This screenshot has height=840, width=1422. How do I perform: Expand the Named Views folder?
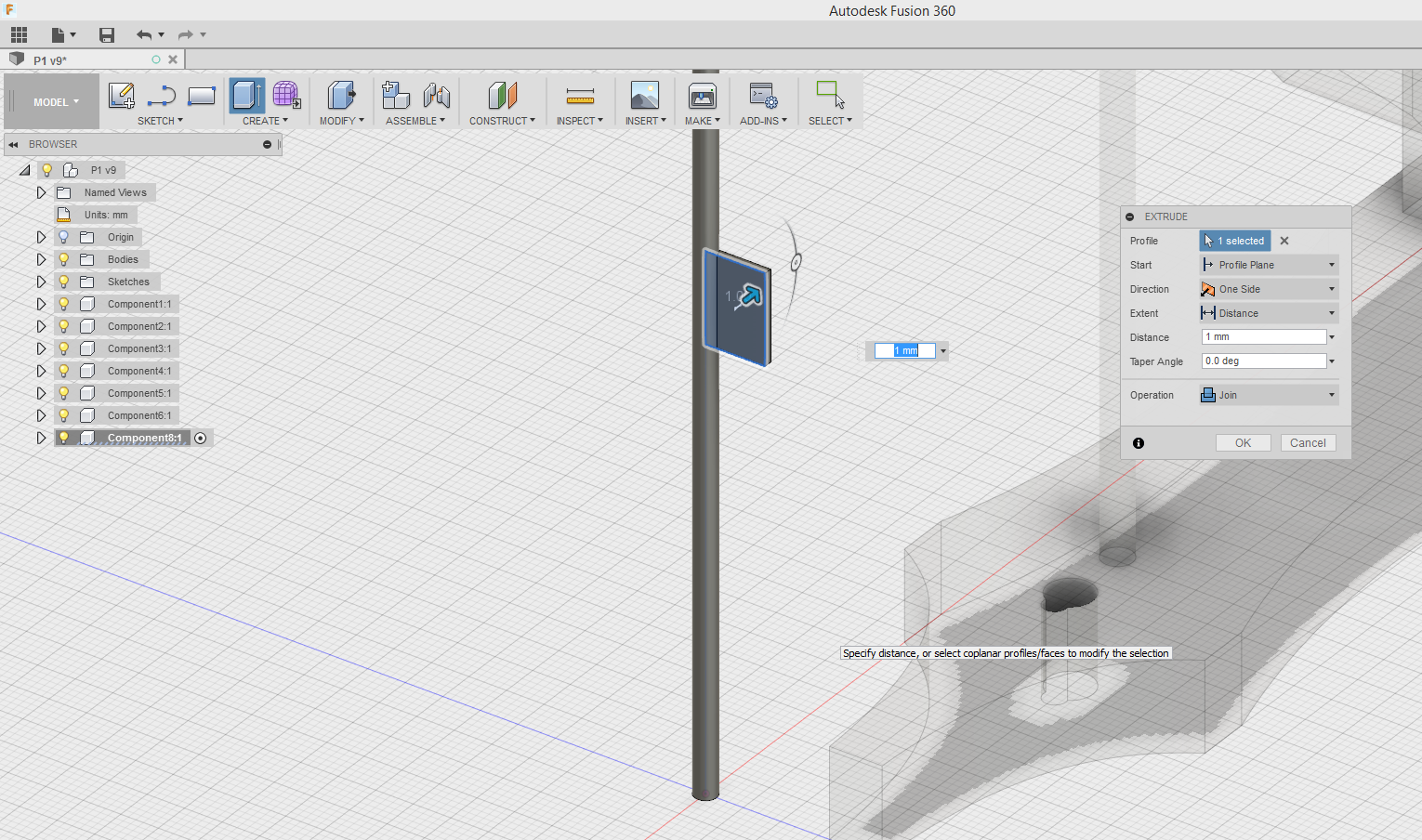[41, 192]
